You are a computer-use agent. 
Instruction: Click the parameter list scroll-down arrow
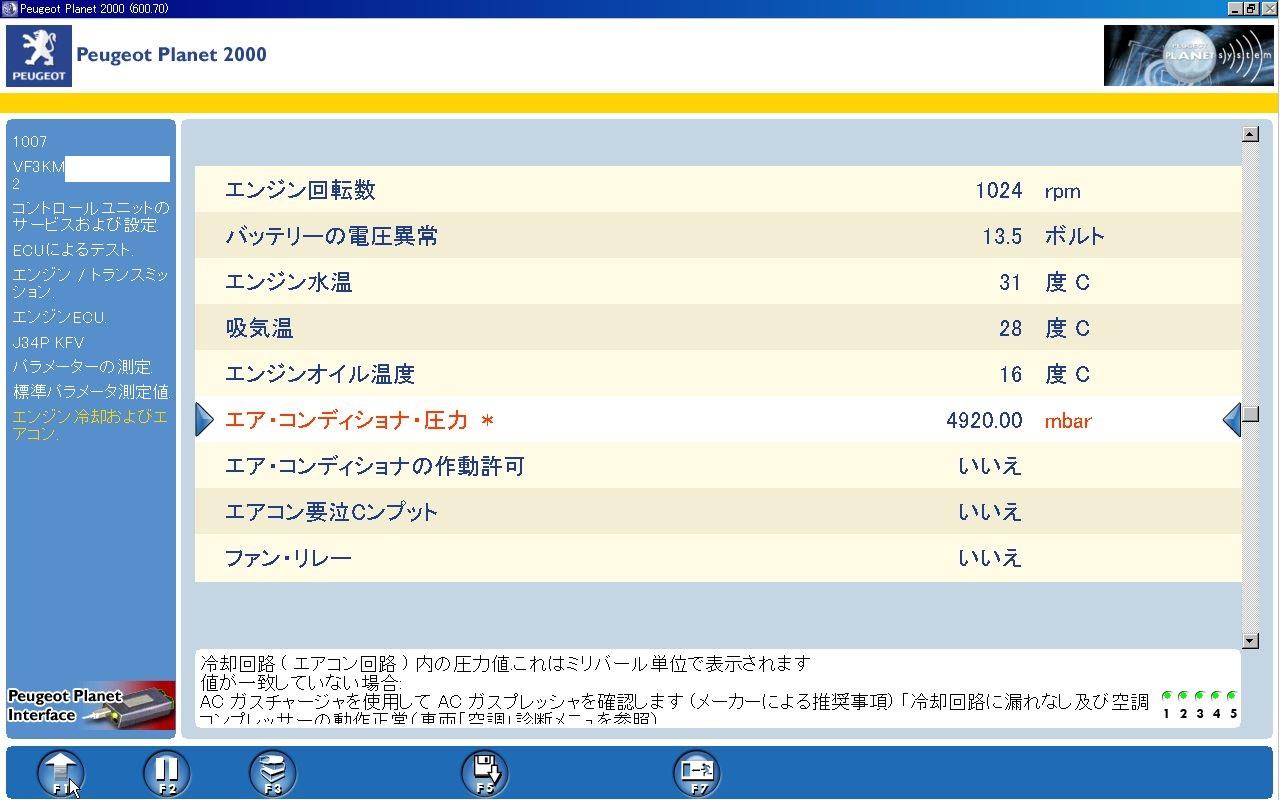click(1250, 641)
